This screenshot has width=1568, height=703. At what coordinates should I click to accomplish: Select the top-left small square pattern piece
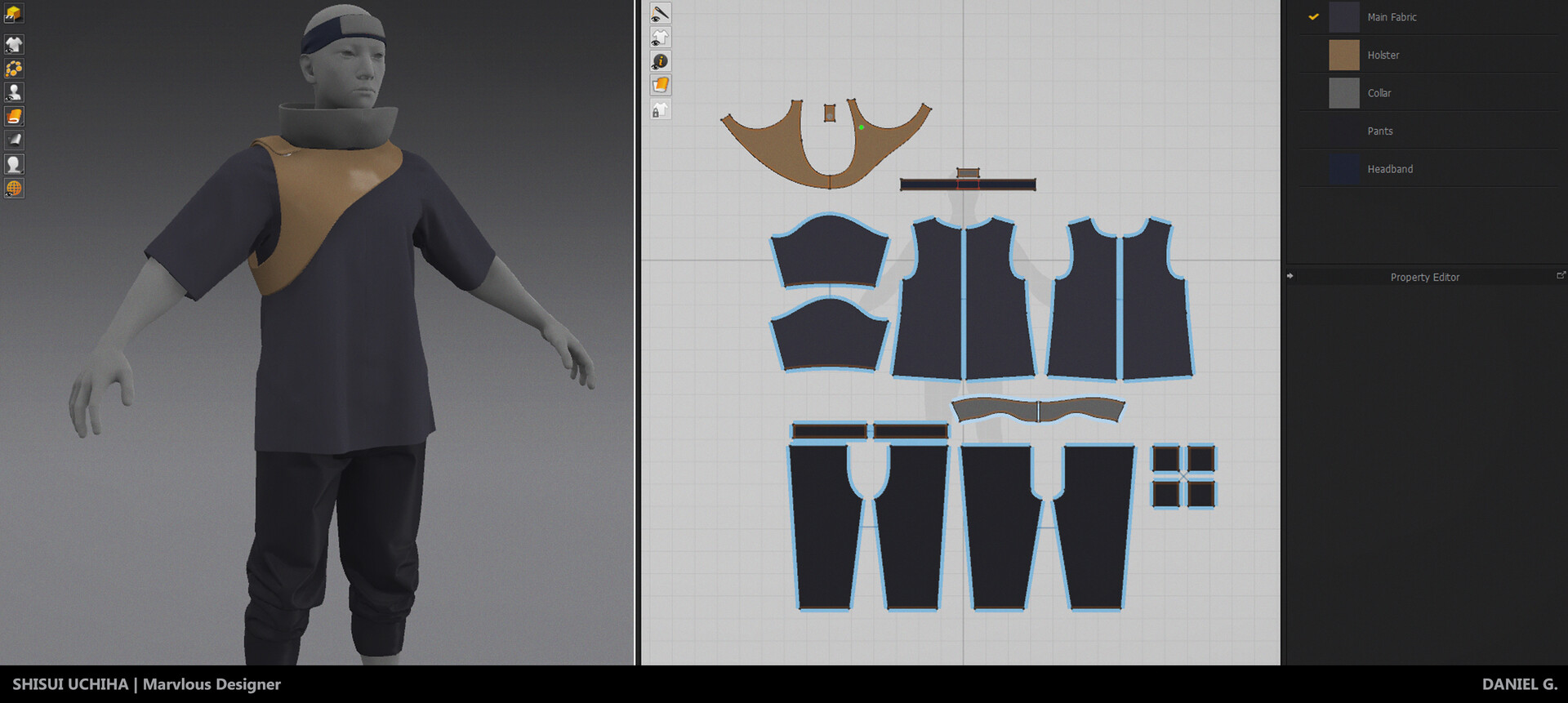[1165, 459]
